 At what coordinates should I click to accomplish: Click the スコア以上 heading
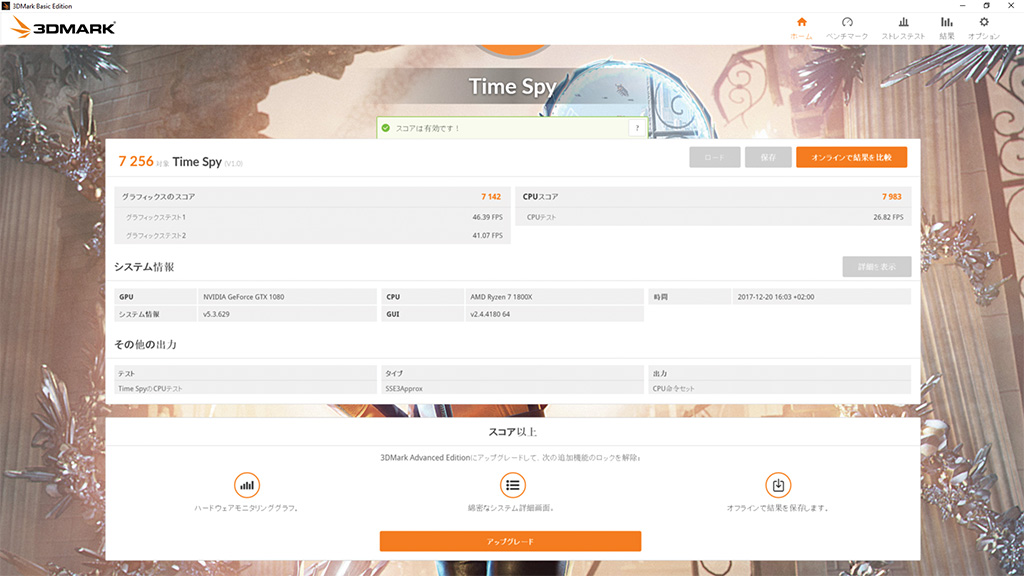coord(513,432)
